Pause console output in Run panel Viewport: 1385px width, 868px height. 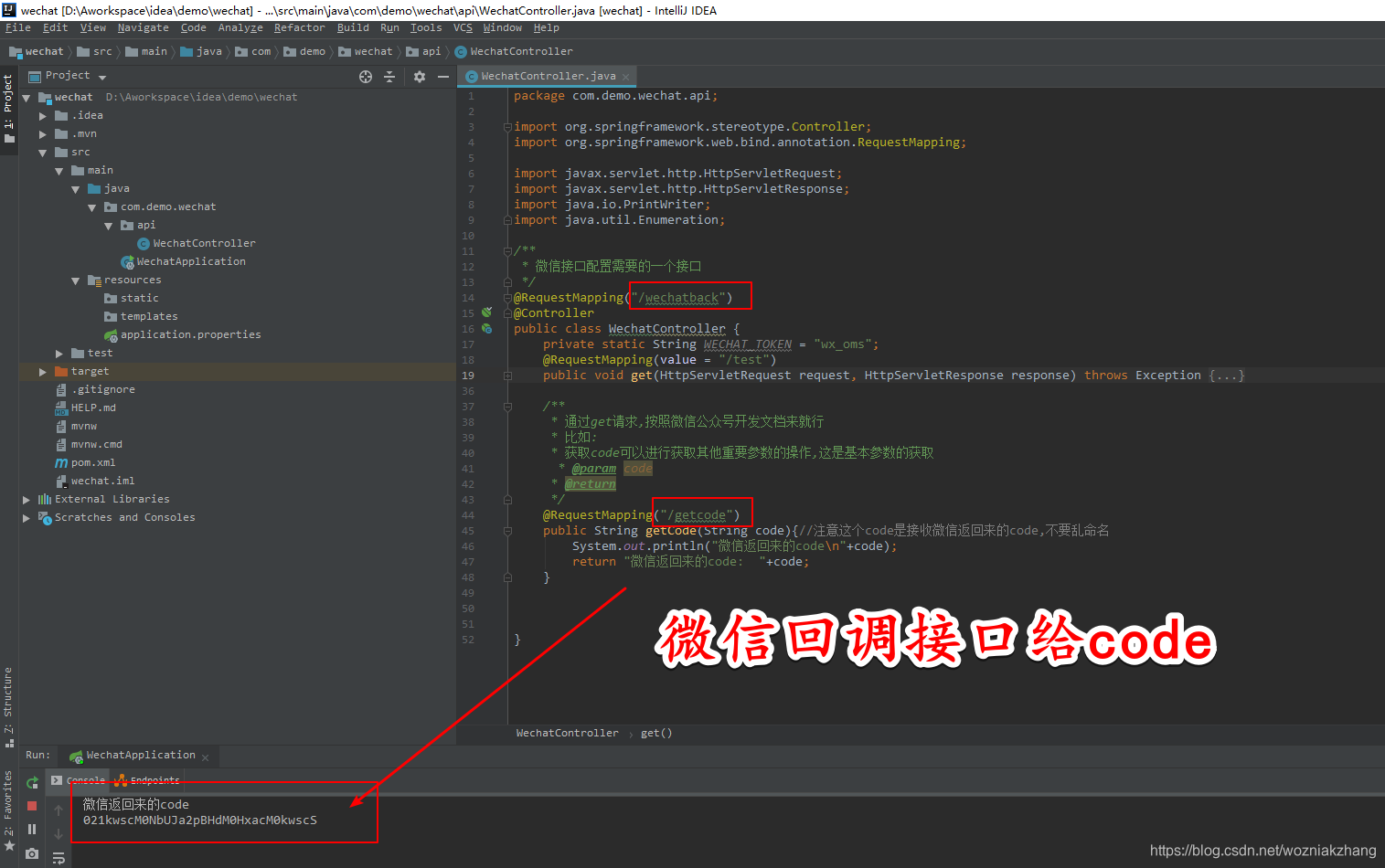pyautogui.click(x=32, y=830)
